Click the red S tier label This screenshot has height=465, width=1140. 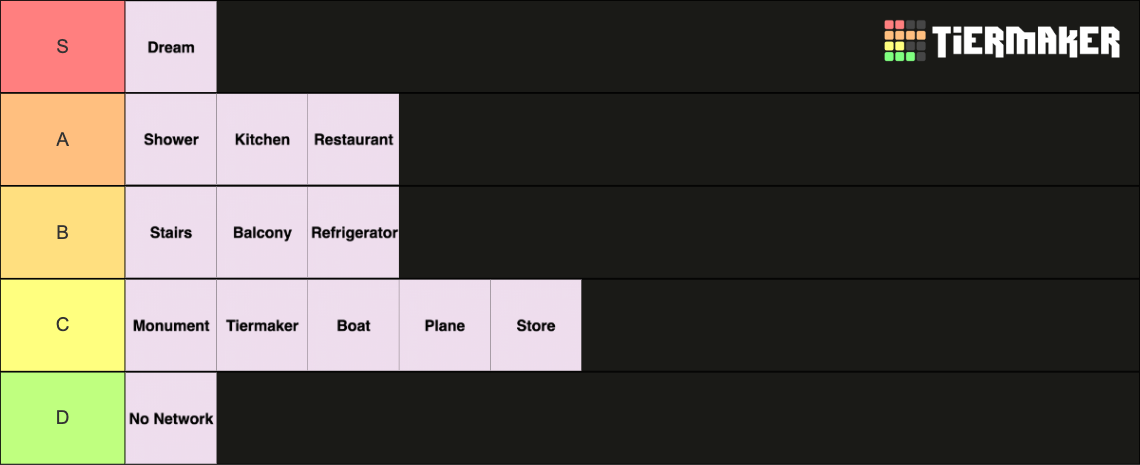pyautogui.click(x=63, y=46)
